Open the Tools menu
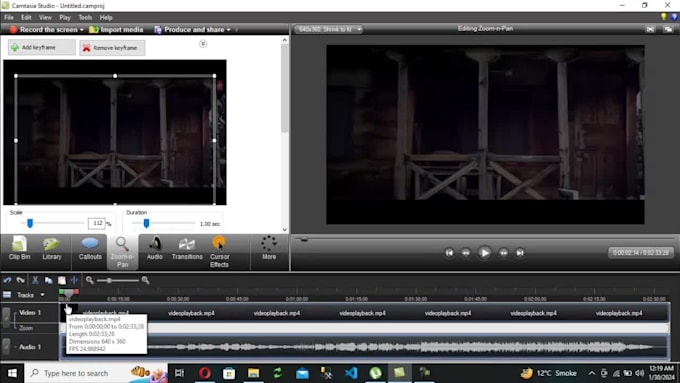 pos(85,17)
